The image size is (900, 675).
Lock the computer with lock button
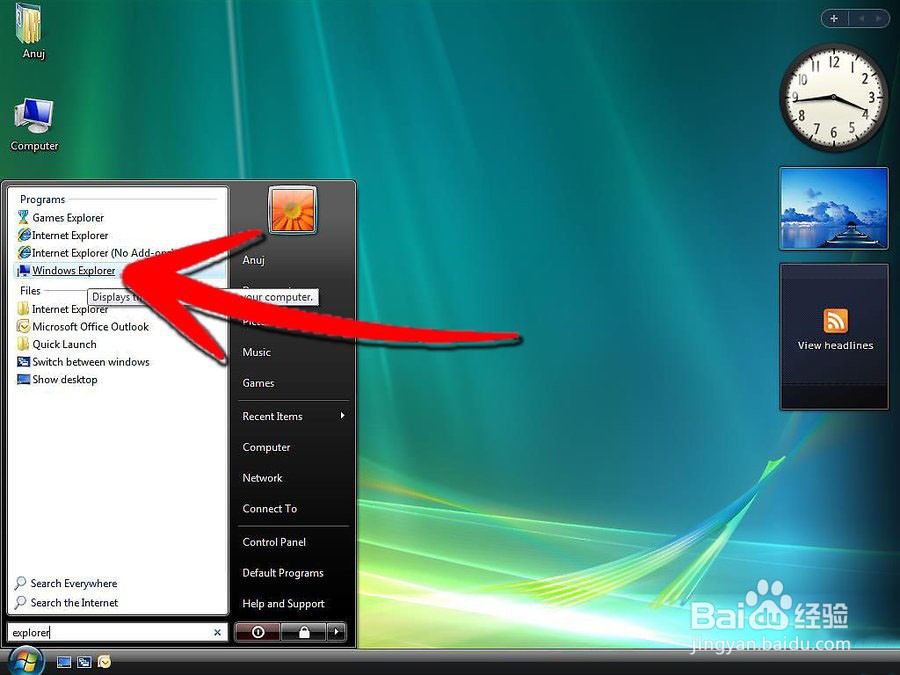pyautogui.click(x=304, y=632)
